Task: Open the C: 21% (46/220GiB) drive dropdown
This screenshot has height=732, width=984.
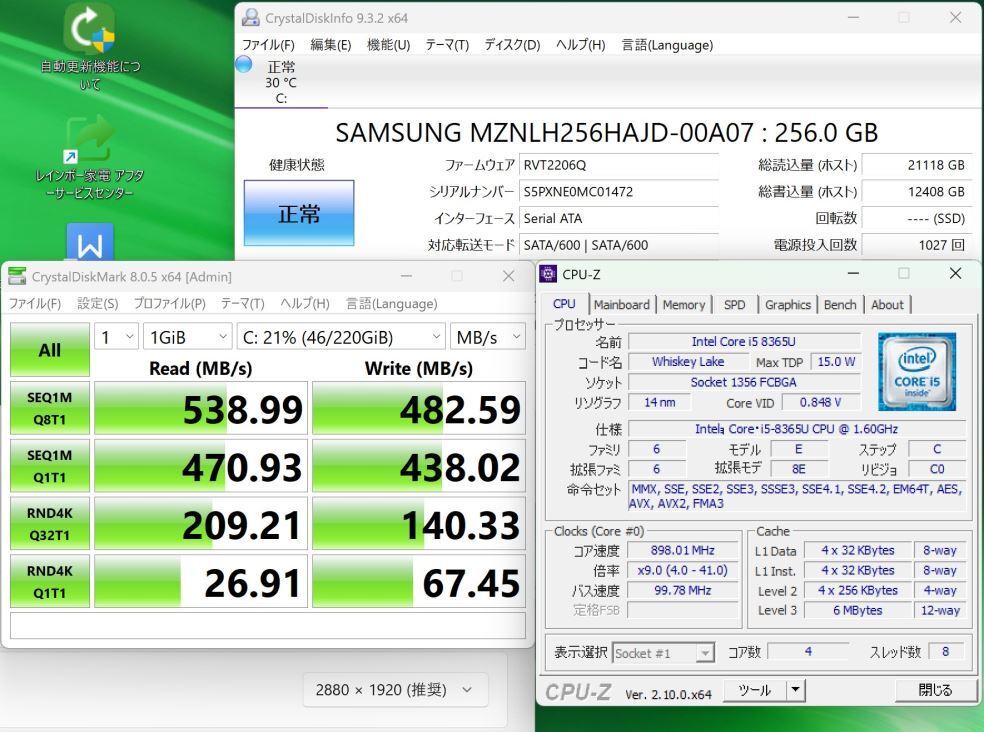Action: click(x=341, y=337)
